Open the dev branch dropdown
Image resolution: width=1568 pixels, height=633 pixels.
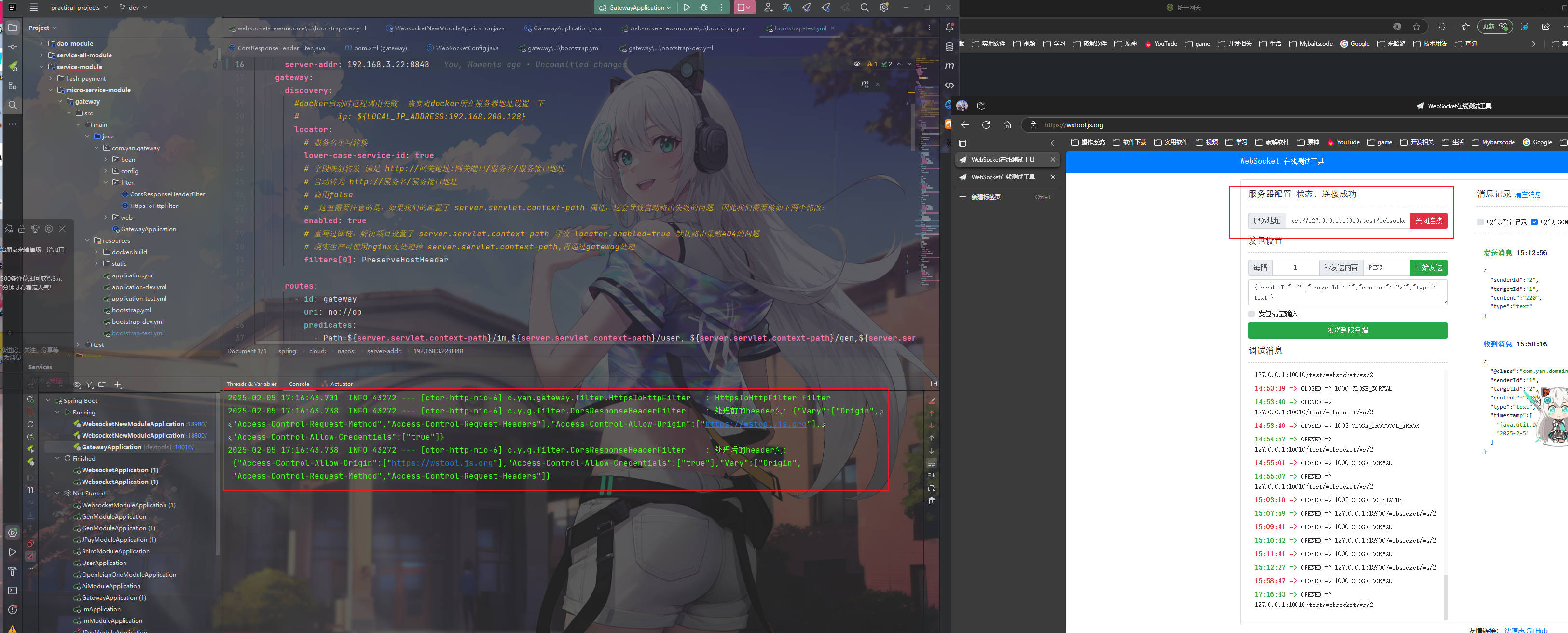tap(133, 7)
